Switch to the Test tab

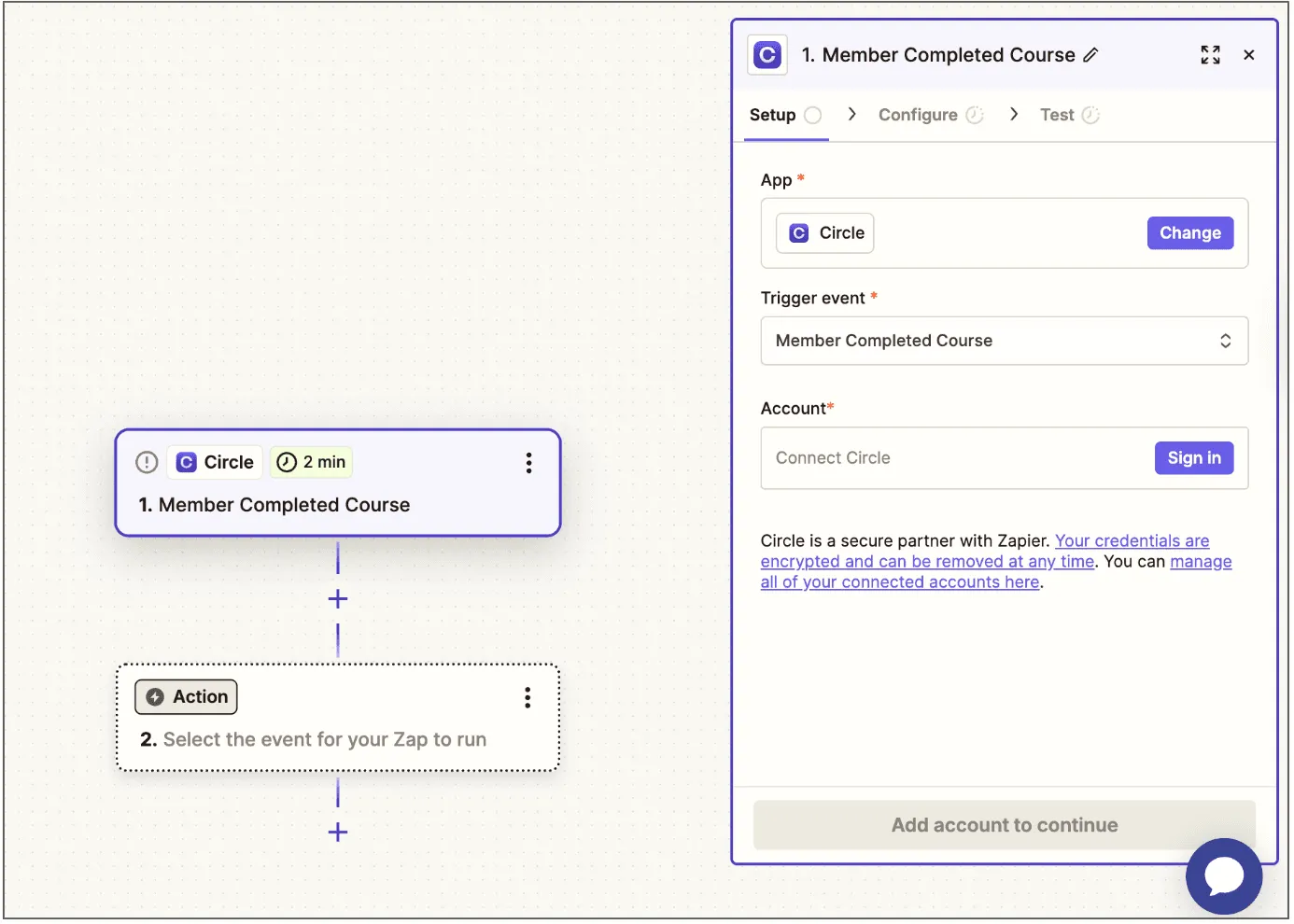click(x=1069, y=115)
